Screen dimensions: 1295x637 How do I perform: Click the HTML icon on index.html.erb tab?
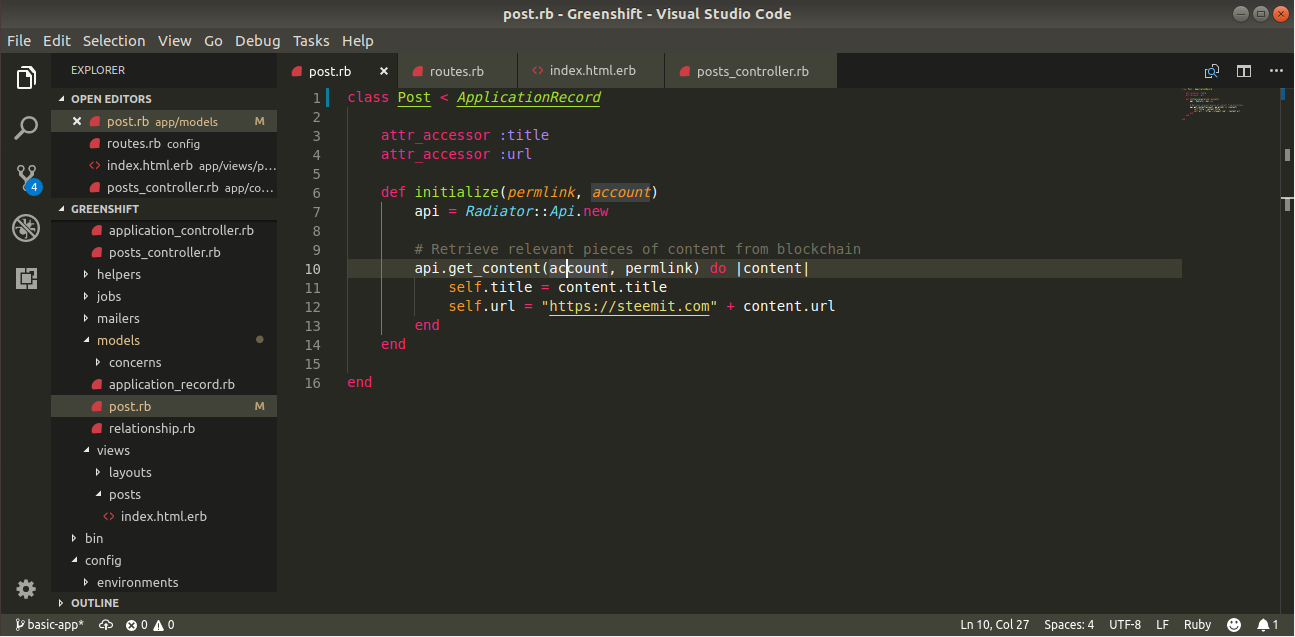[x=538, y=71]
